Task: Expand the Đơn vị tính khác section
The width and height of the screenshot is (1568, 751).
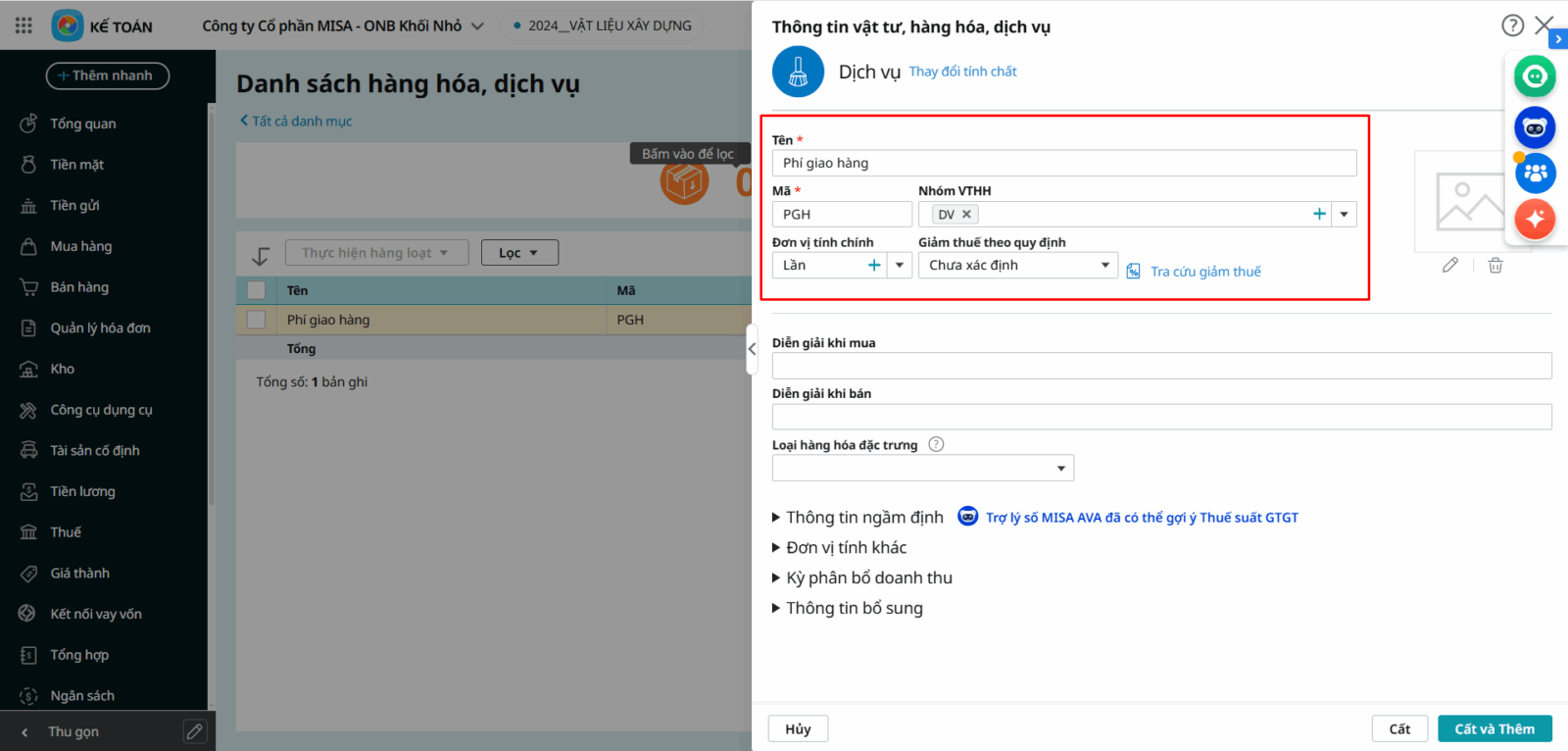Action: (x=839, y=548)
